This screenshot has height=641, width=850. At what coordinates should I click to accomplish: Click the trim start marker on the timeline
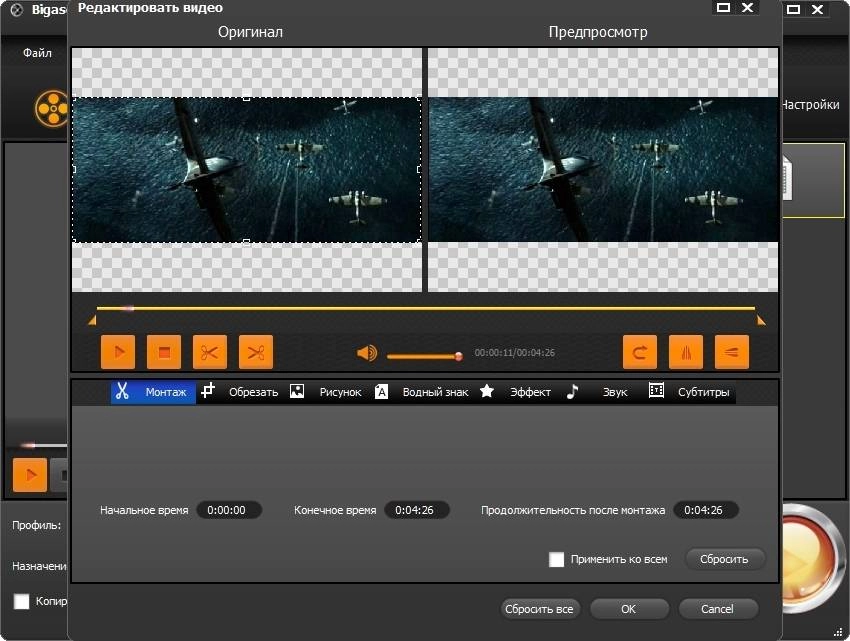coord(92,321)
